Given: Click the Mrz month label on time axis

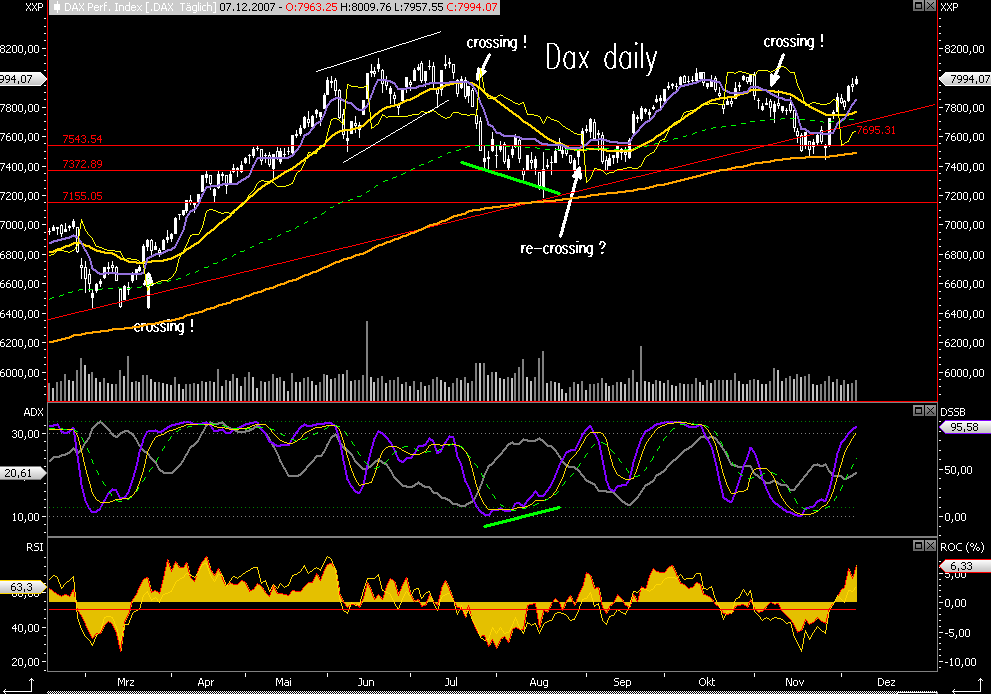Looking at the screenshot, I should click(x=126, y=682).
